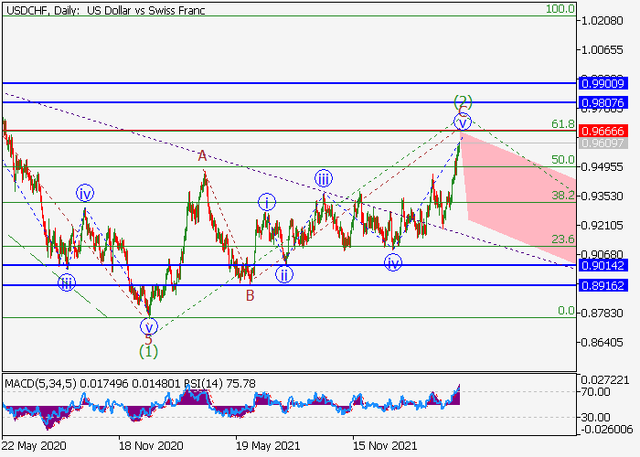The width and height of the screenshot is (640, 457).
Task: Click the red wave A label
Action: tap(202, 156)
